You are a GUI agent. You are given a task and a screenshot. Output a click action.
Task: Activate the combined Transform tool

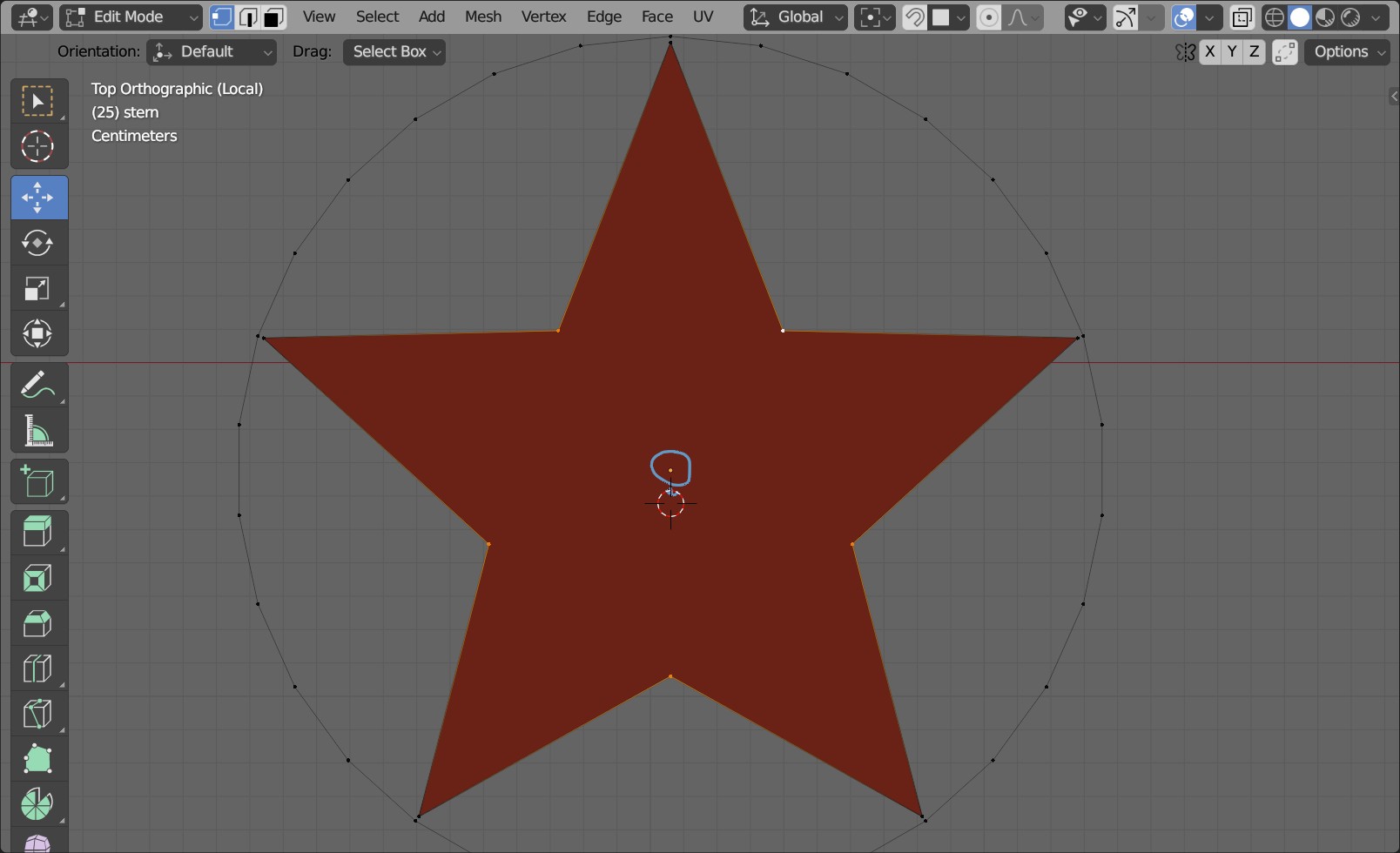tap(38, 333)
